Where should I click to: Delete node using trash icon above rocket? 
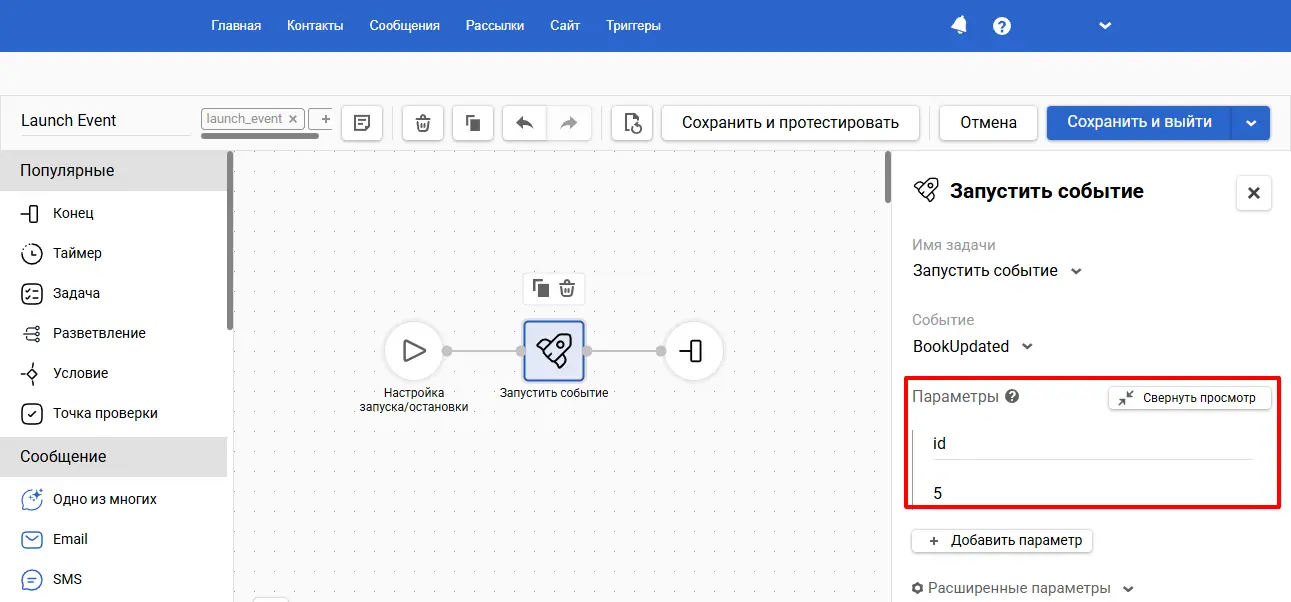[x=567, y=289]
